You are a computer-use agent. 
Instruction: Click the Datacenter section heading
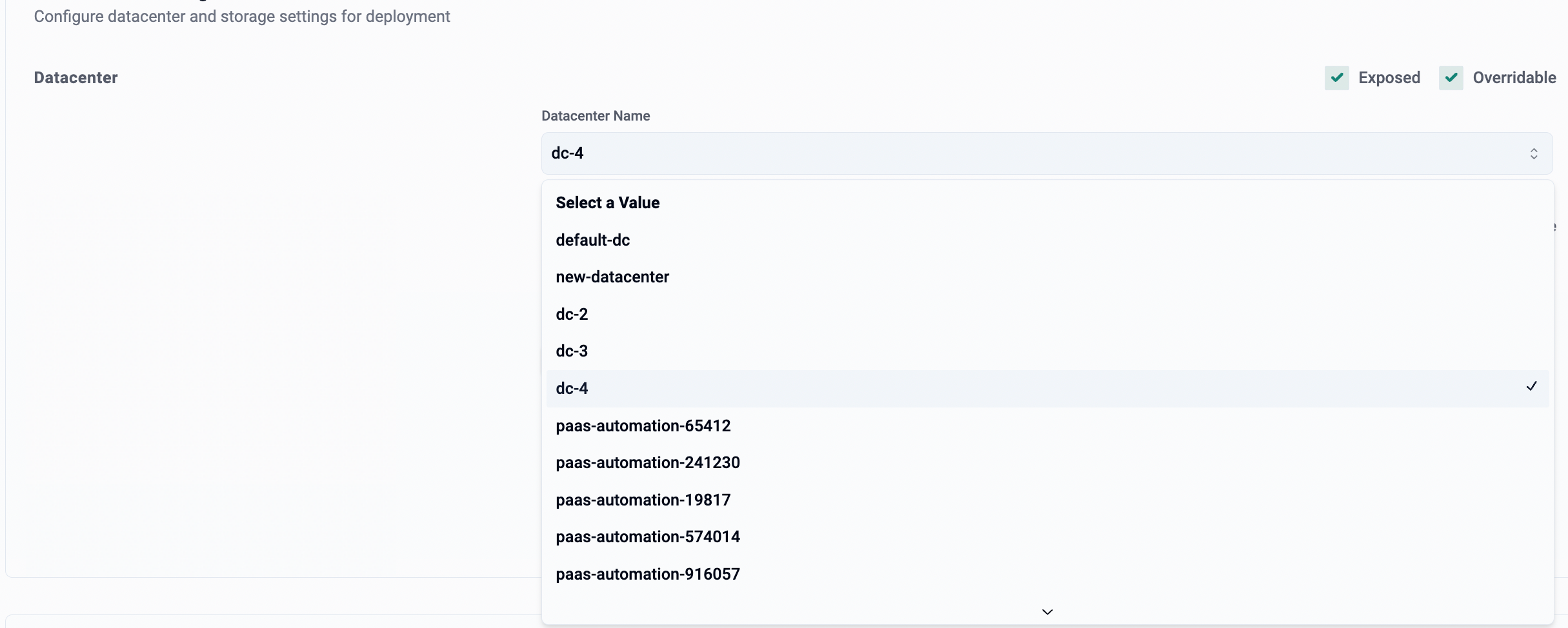pos(75,78)
